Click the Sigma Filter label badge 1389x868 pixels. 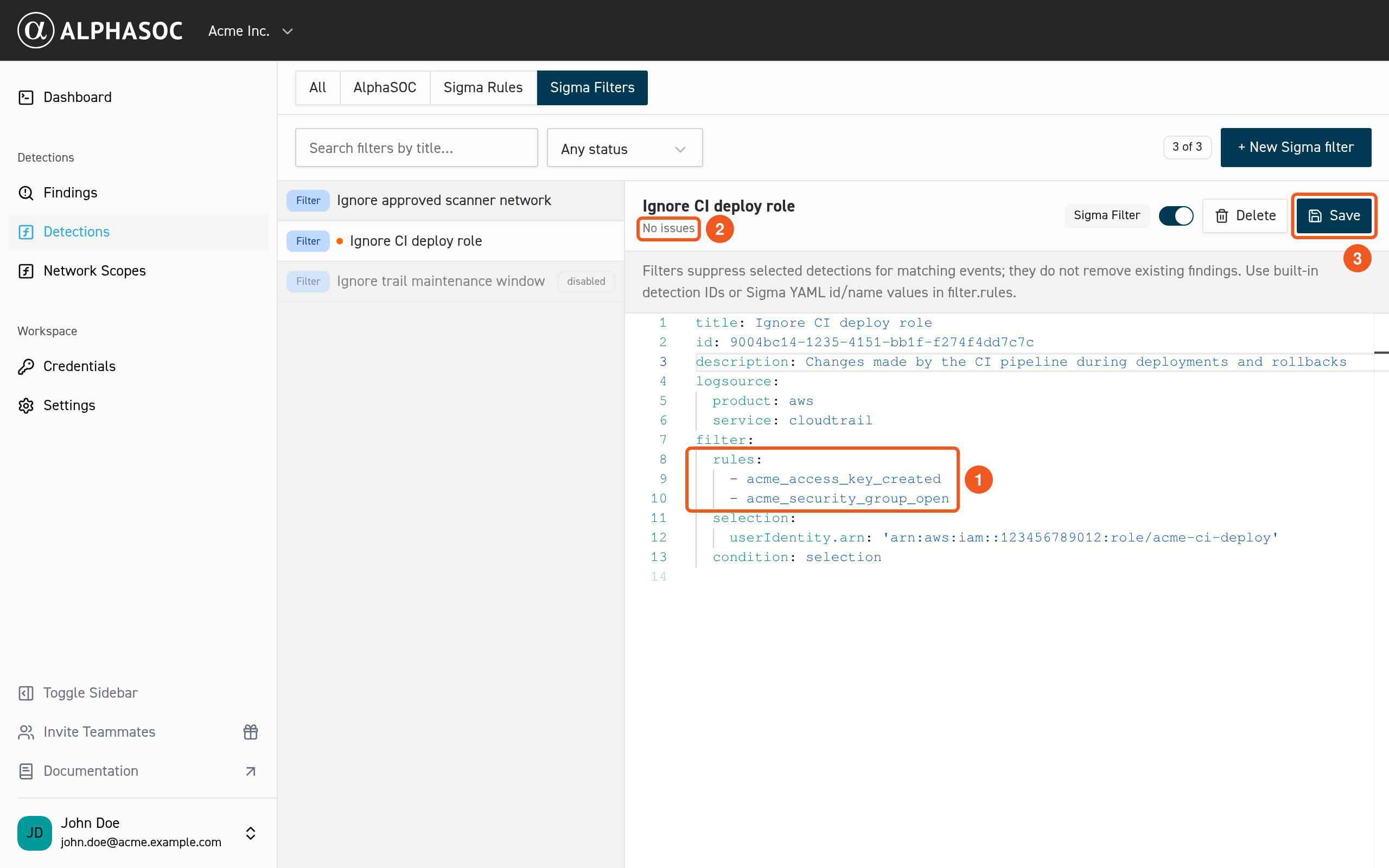[x=1107, y=215]
